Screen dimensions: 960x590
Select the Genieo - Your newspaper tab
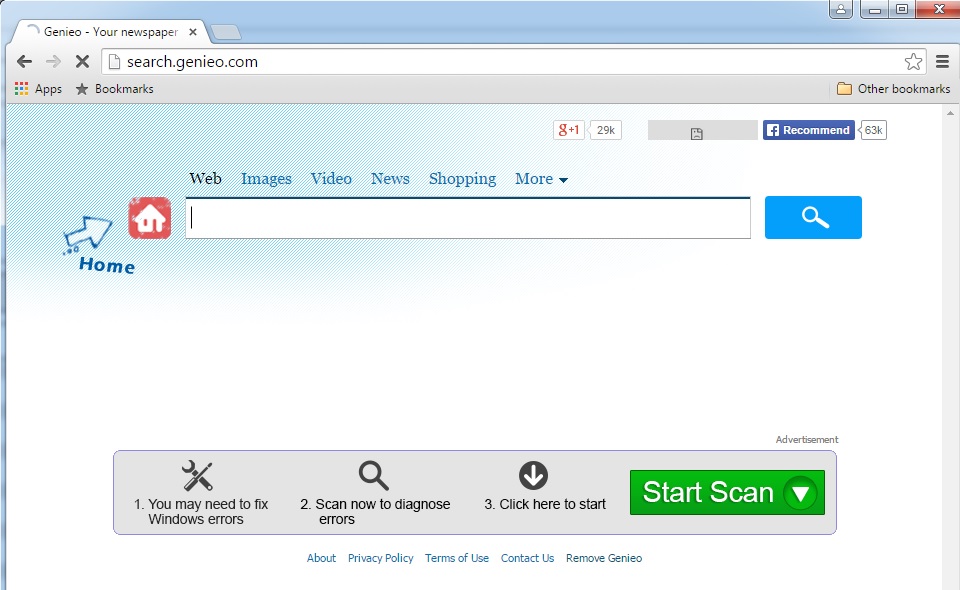[x=110, y=32]
